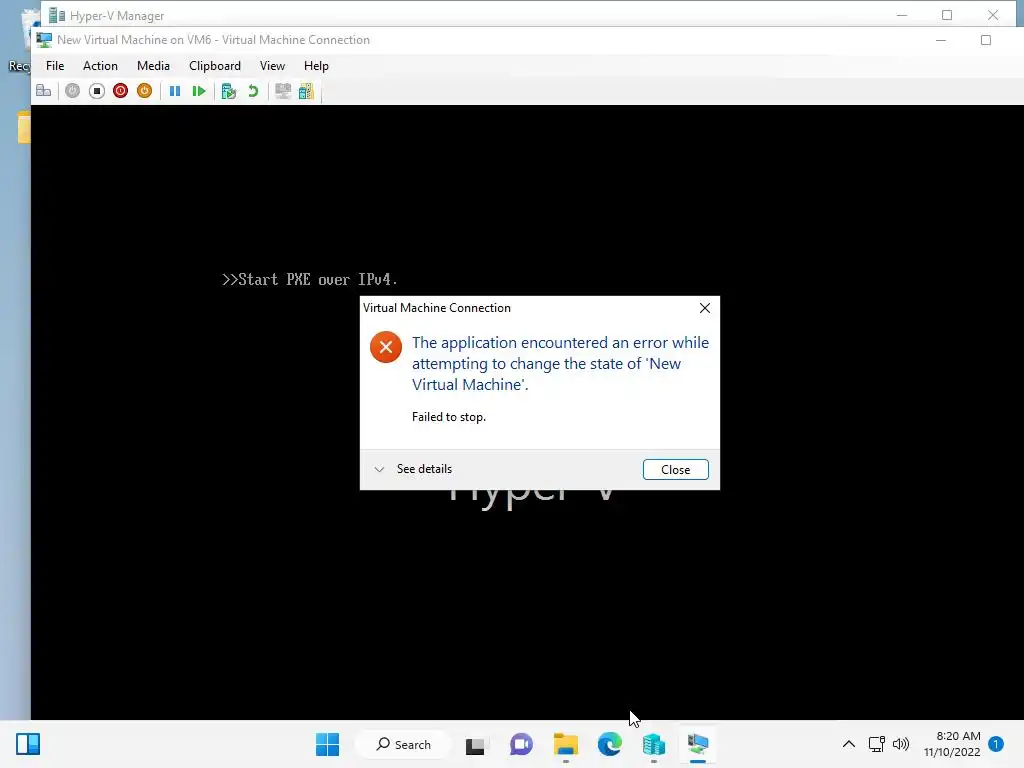Click the taskbar Search box
The width and height of the screenshot is (1024, 768).
click(x=403, y=744)
